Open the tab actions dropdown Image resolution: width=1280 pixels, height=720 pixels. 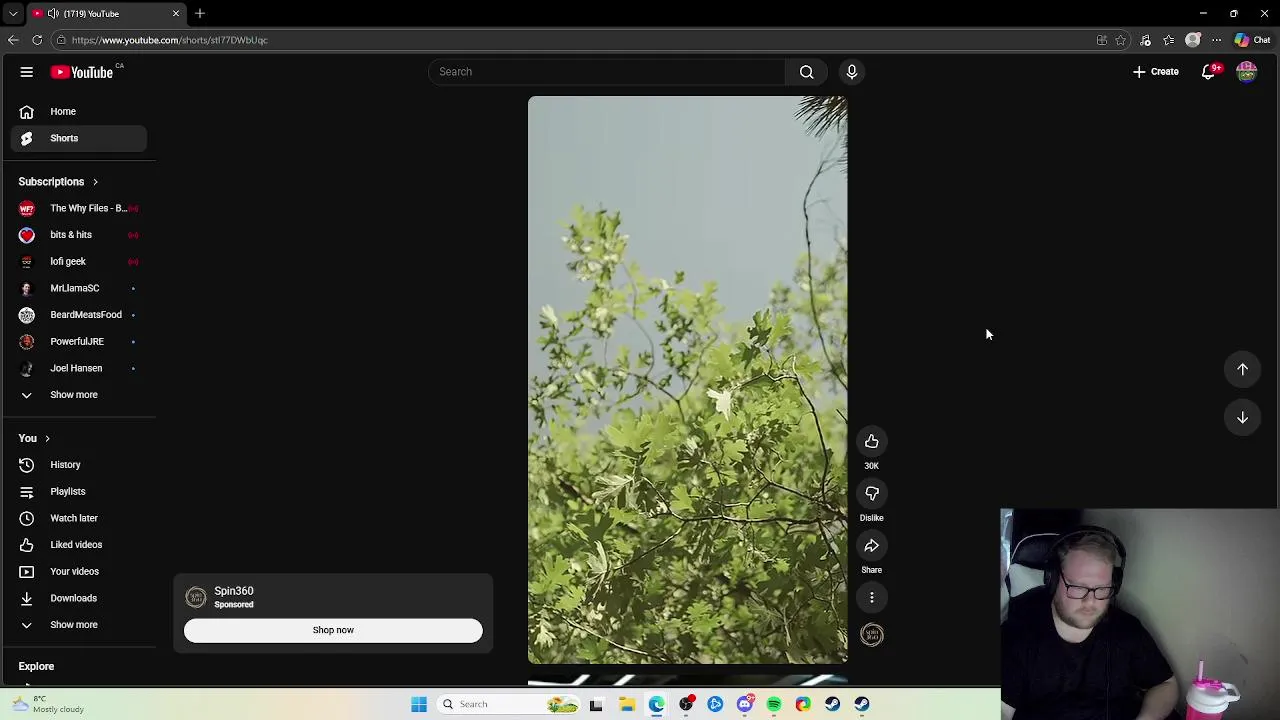click(x=13, y=13)
